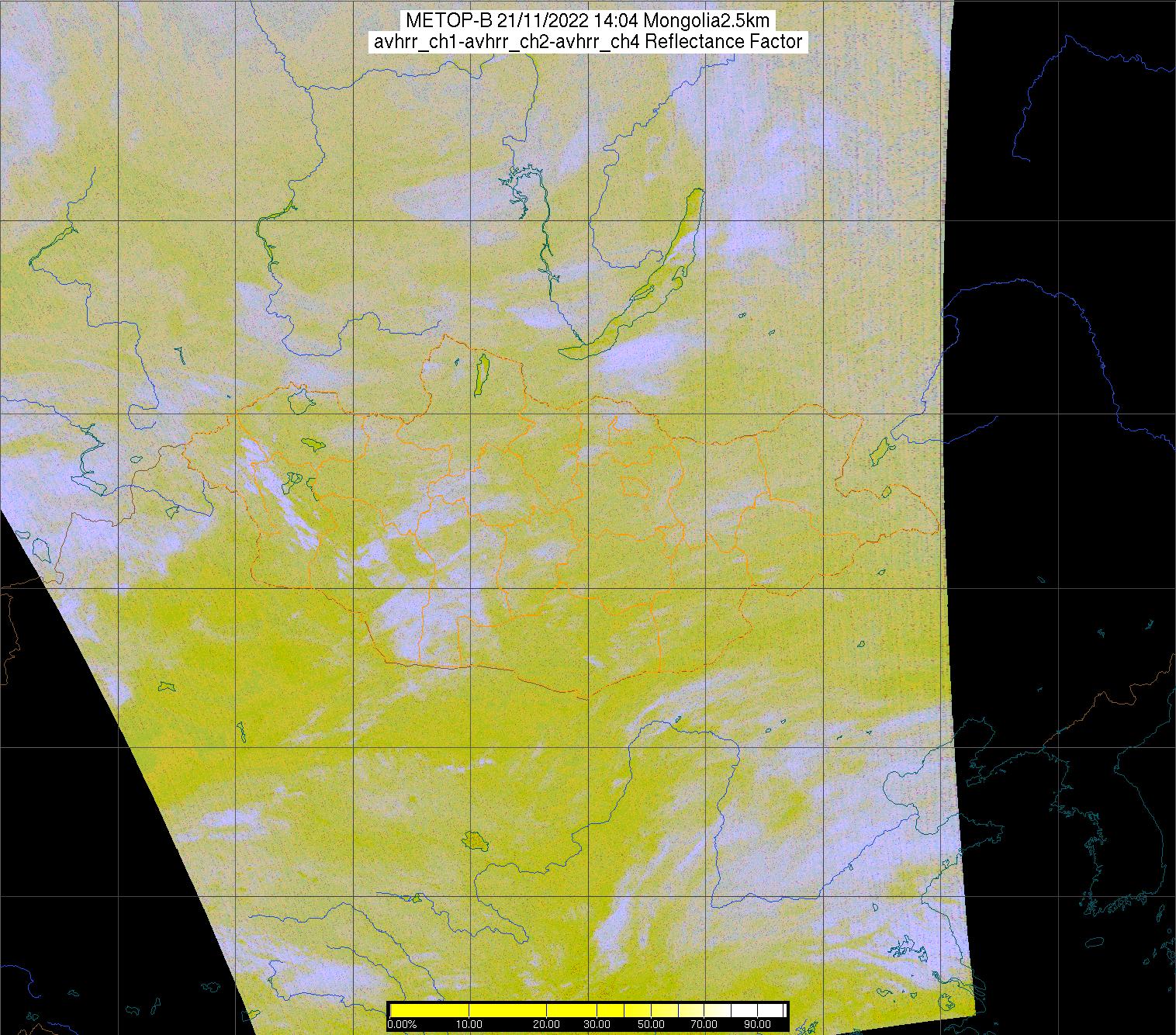
Task: Click the "30.00" colorbar label
Action: pyautogui.click(x=597, y=1024)
